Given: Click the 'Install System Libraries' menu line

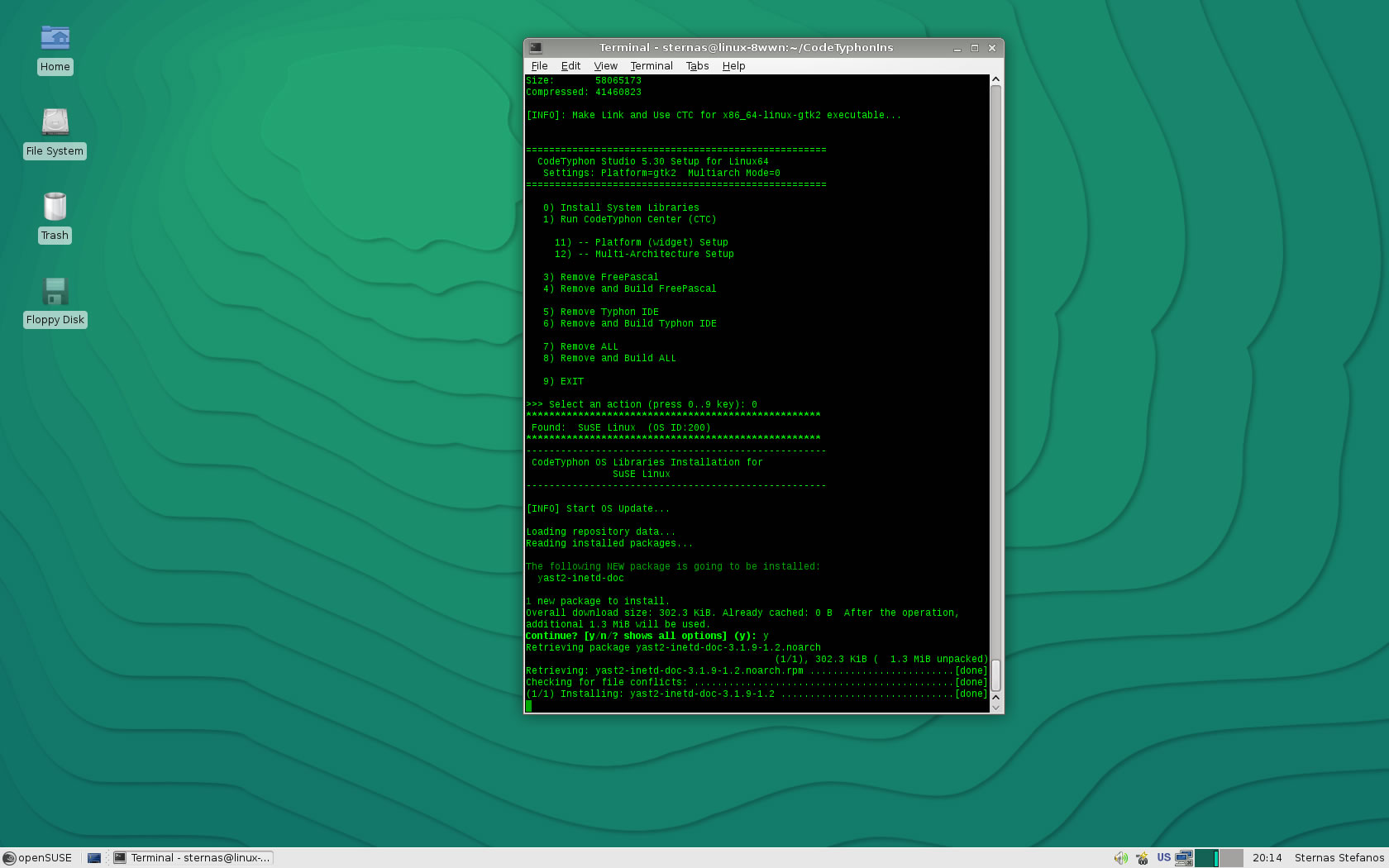Looking at the screenshot, I should click(x=621, y=208).
